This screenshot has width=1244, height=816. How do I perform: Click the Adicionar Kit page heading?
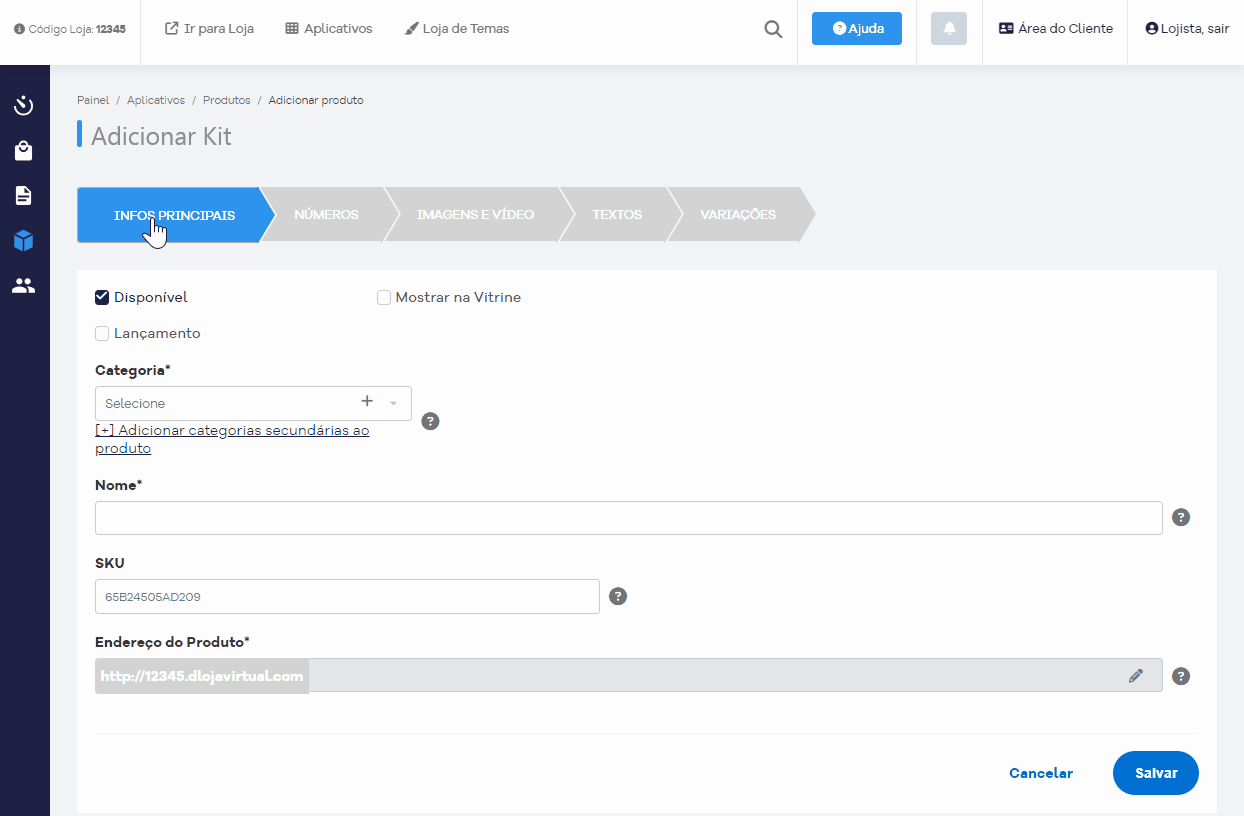[x=161, y=136]
